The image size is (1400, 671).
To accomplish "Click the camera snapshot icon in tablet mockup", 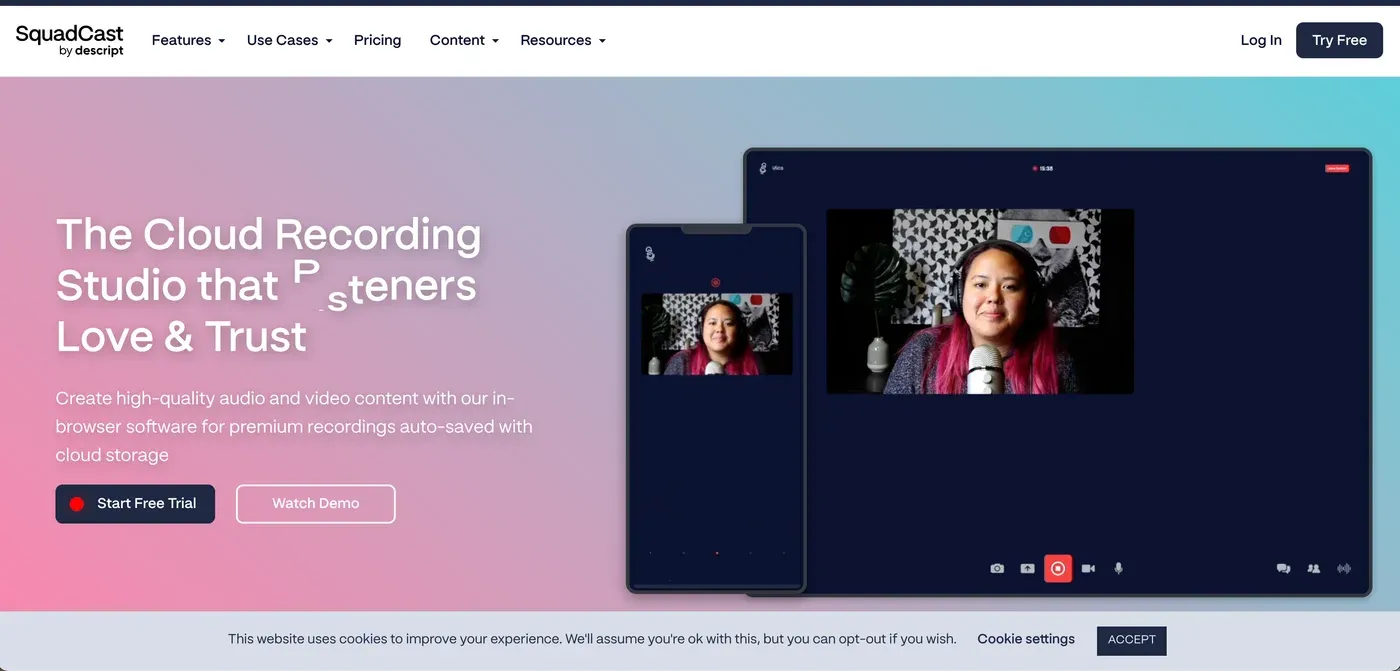I will click(997, 568).
